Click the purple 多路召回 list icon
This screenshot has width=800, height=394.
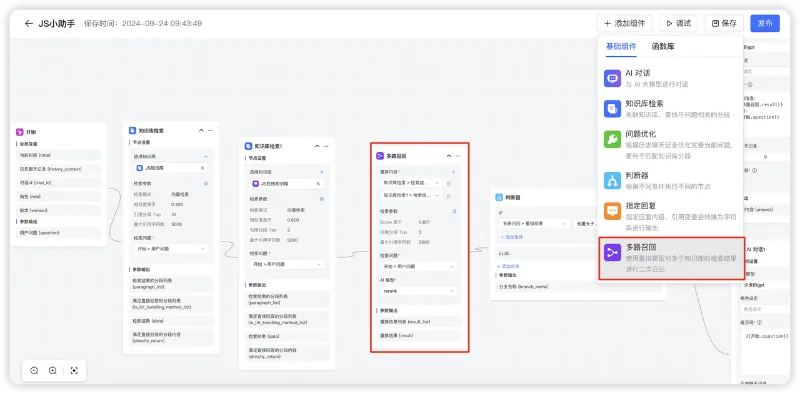point(612,253)
